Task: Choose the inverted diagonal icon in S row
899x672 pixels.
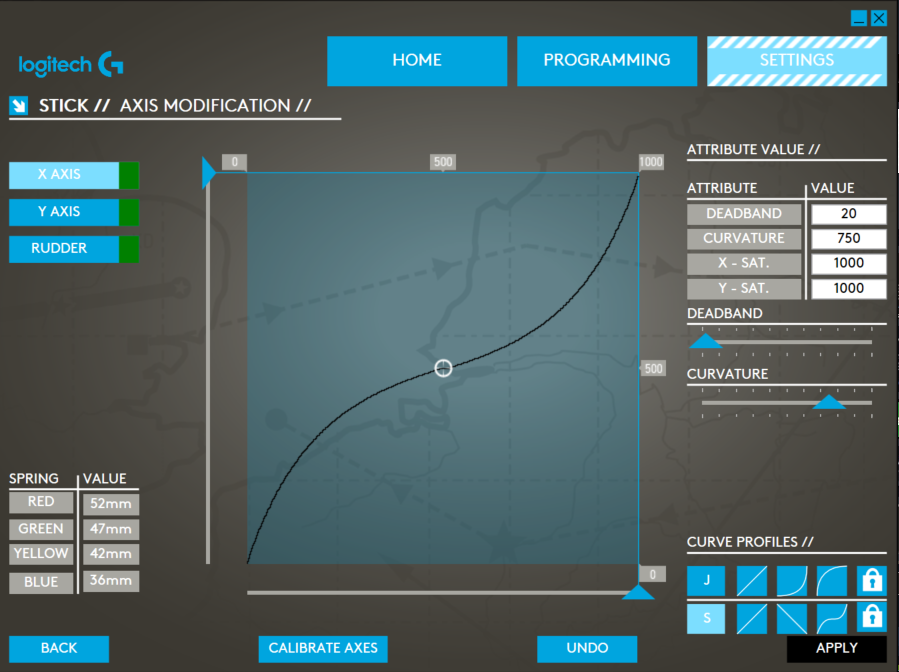Action: tap(792, 619)
